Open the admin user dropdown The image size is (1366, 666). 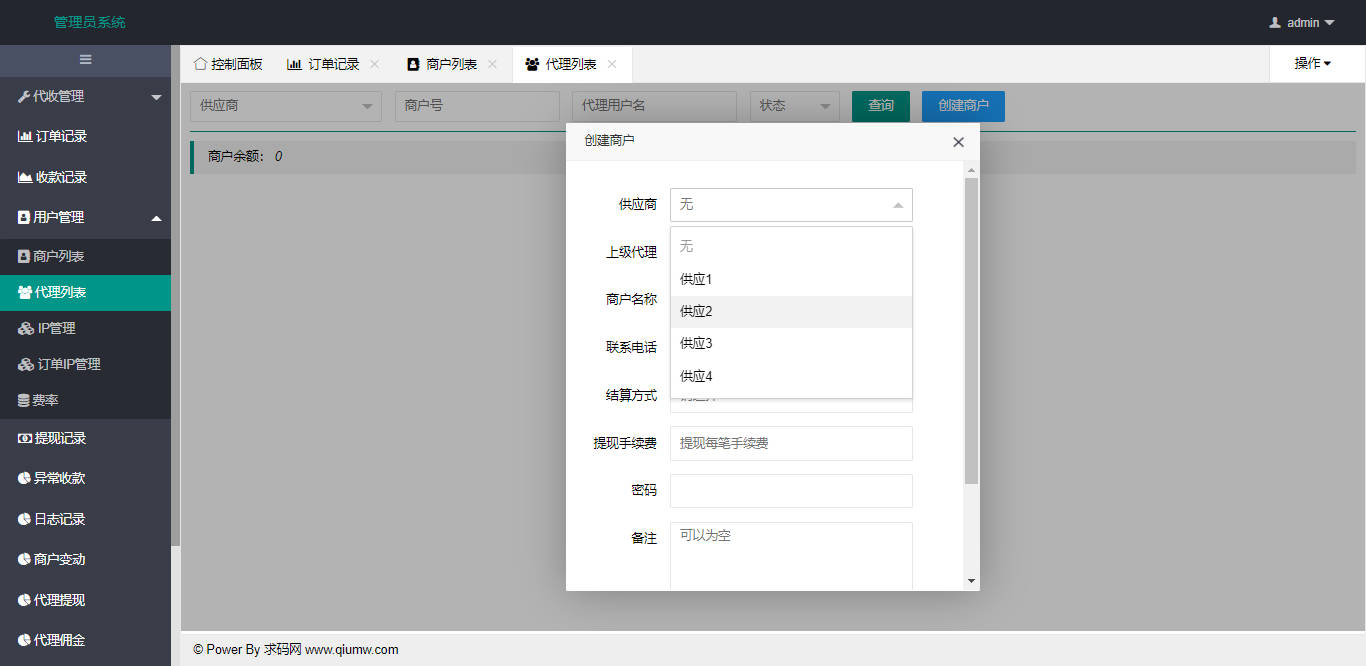[1302, 22]
